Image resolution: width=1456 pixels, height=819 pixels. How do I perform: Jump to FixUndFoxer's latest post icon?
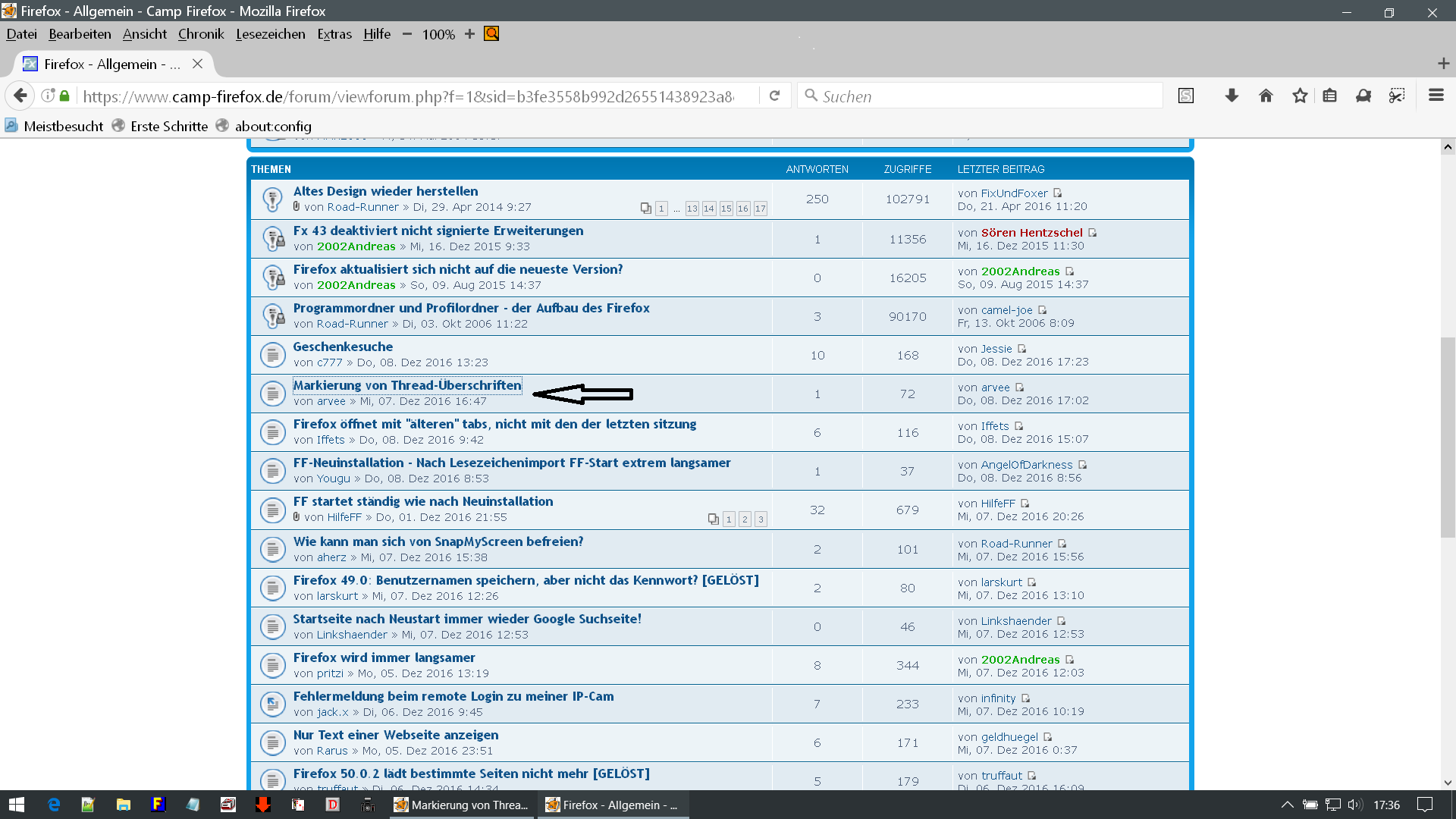(x=1058, y=193)
